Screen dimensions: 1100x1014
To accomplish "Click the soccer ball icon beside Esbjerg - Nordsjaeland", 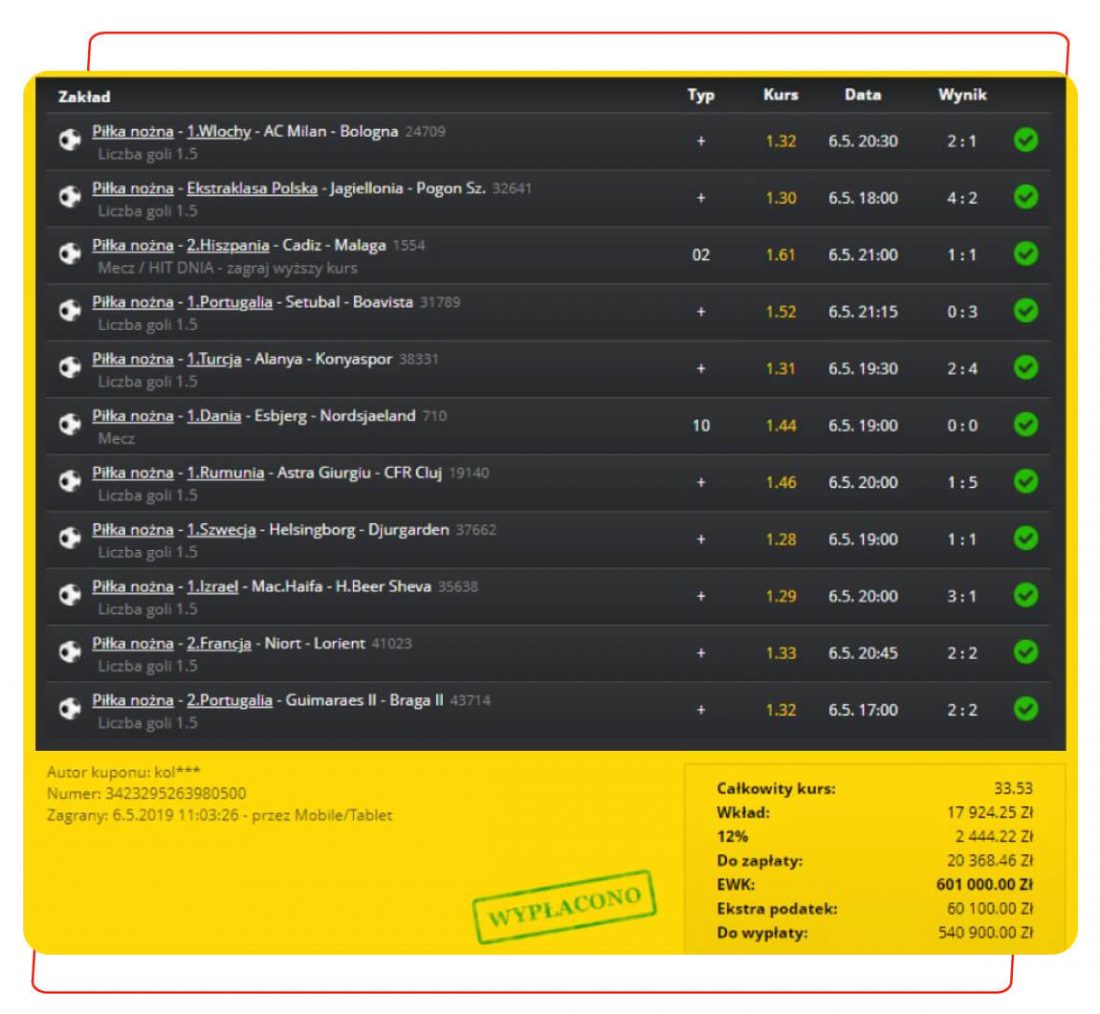I will pos(67,426).
